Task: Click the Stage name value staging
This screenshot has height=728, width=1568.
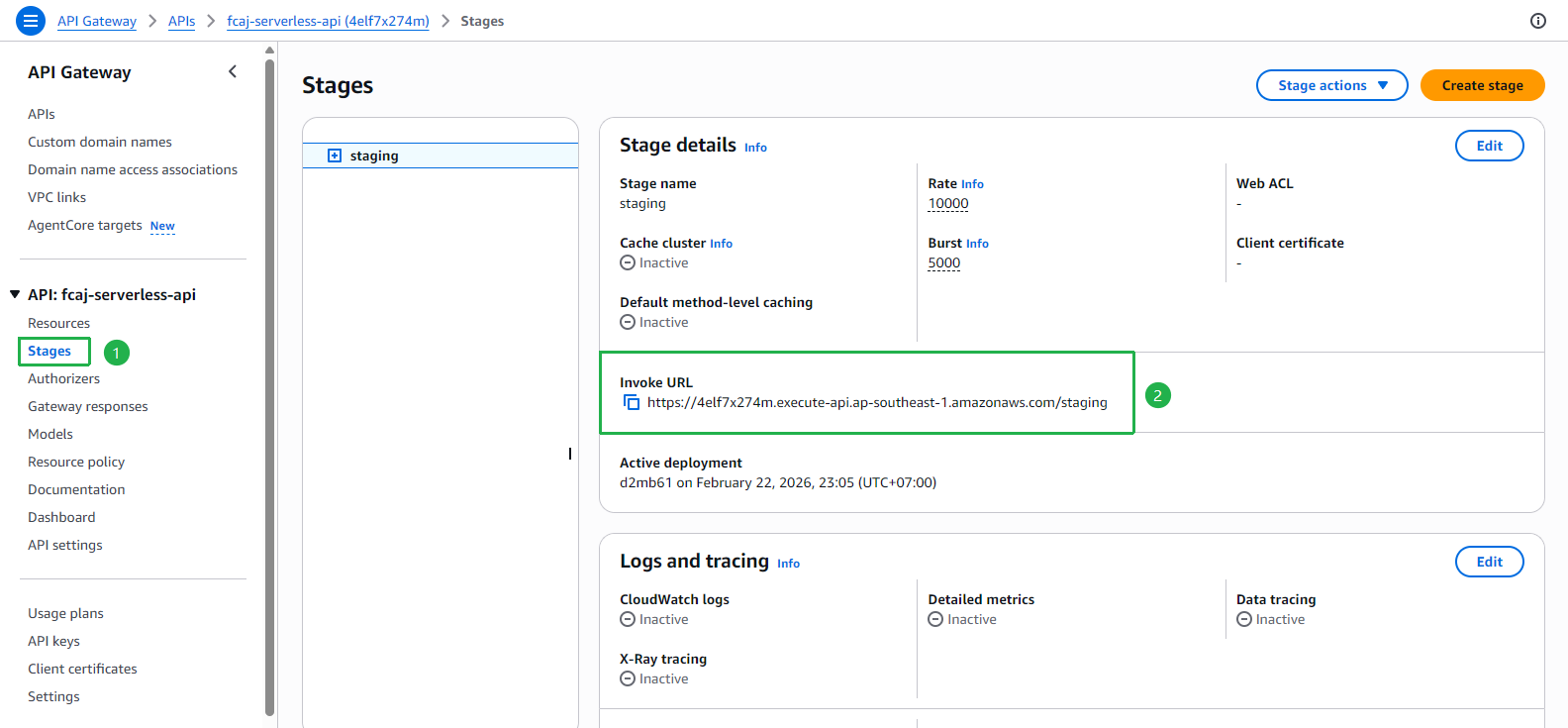Action: (x=642, y=204)
